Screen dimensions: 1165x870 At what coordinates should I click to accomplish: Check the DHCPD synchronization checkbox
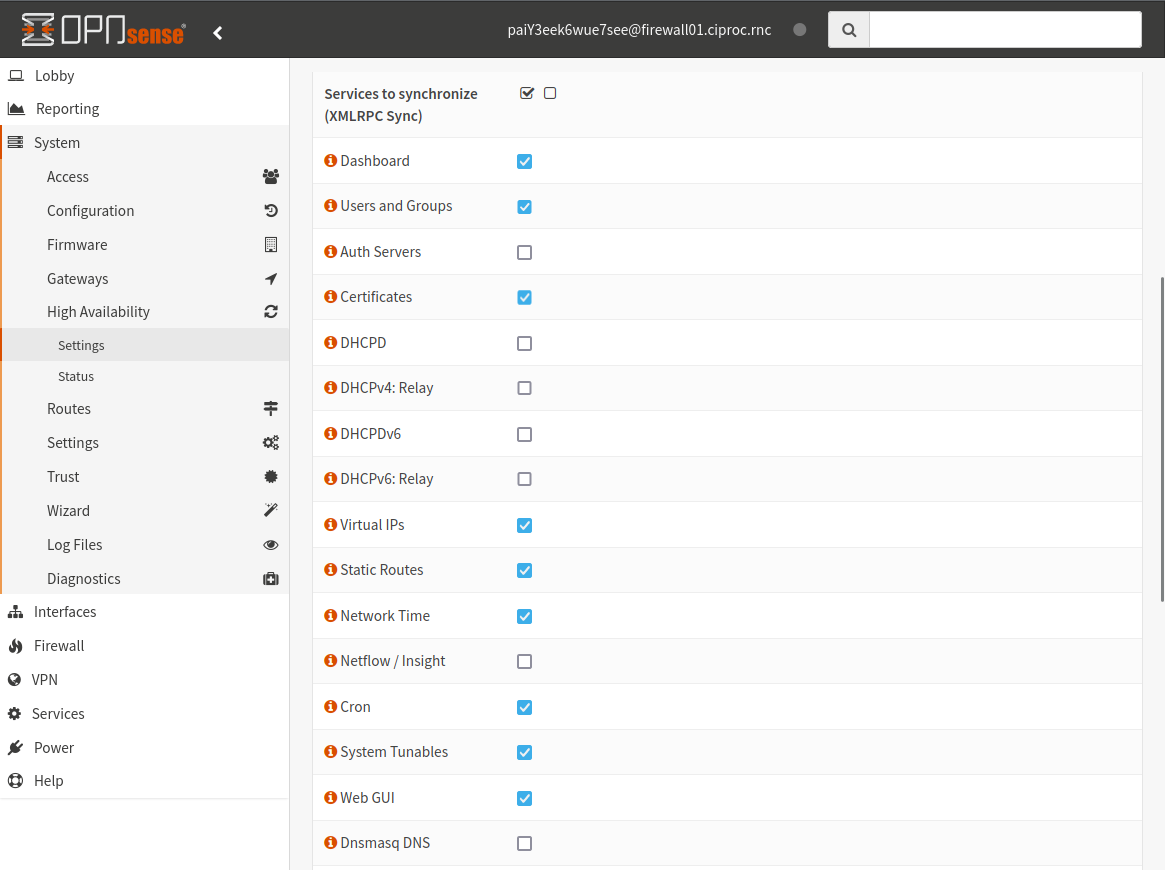(x=524, y=343)
